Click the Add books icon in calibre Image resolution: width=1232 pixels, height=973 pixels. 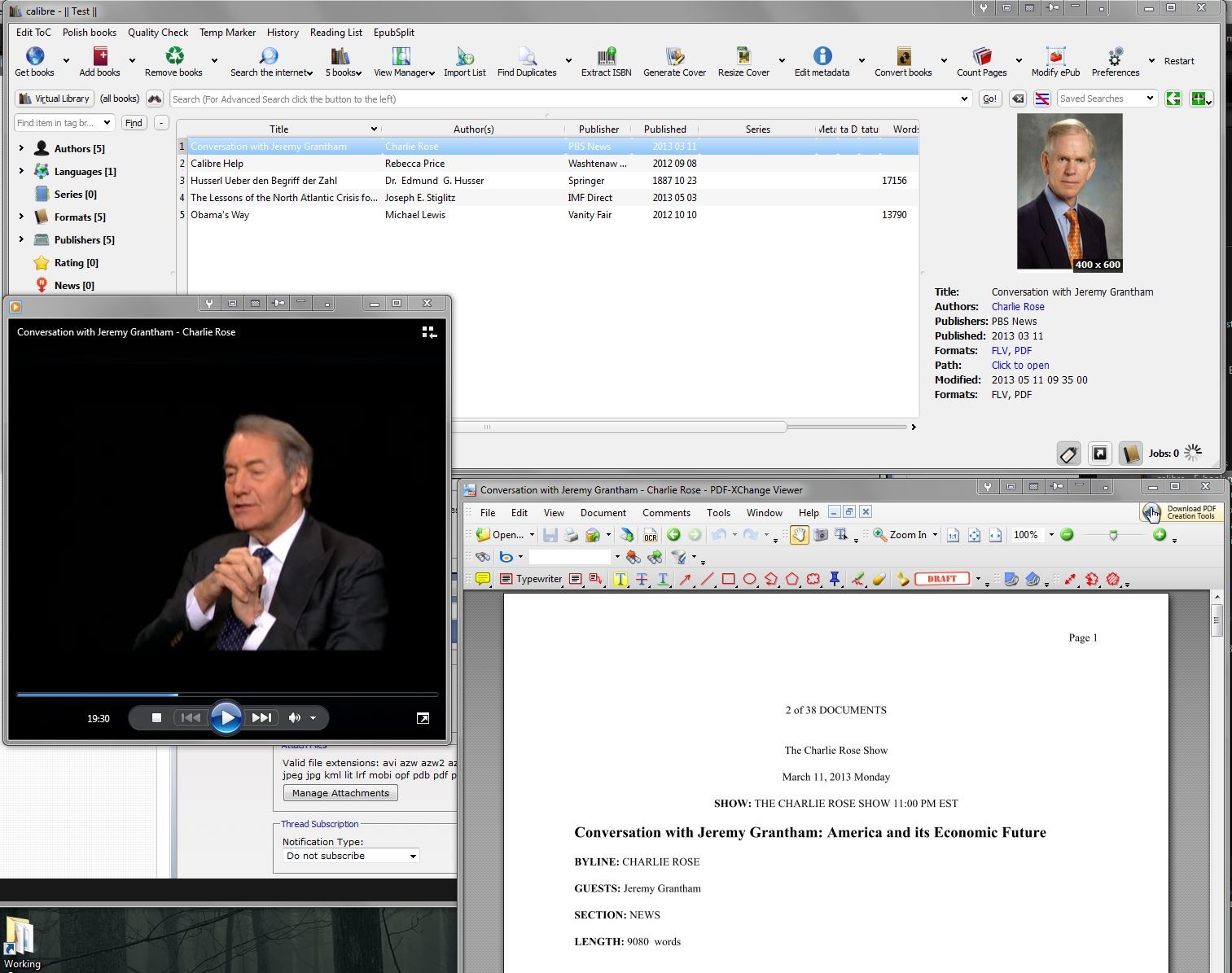[100, 55]
